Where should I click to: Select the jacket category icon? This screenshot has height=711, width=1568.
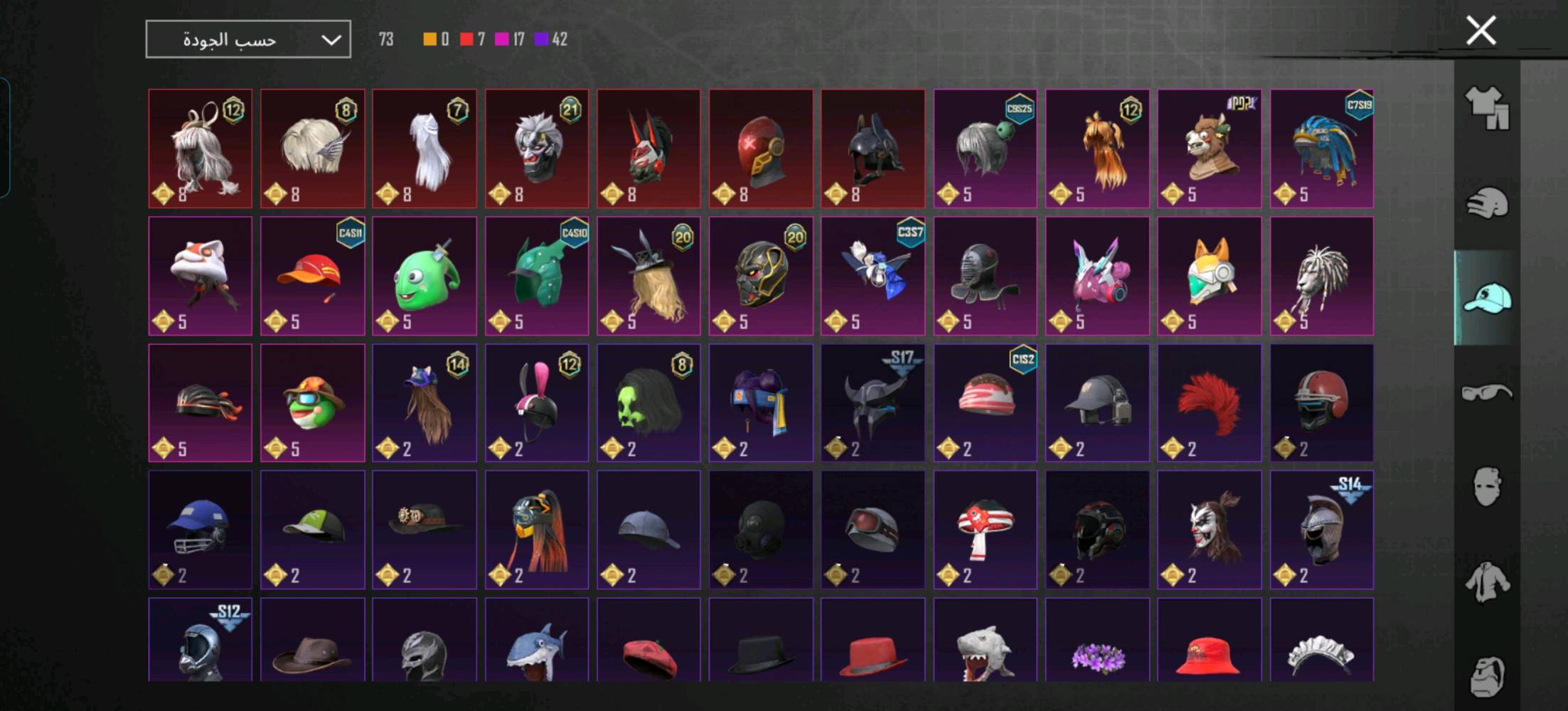(1487, 582)
